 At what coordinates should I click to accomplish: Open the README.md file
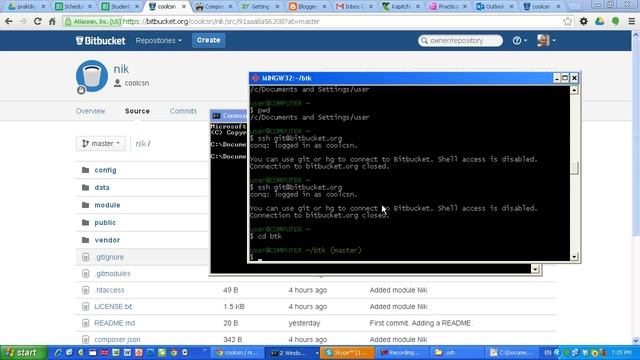(x=115, y=323)
